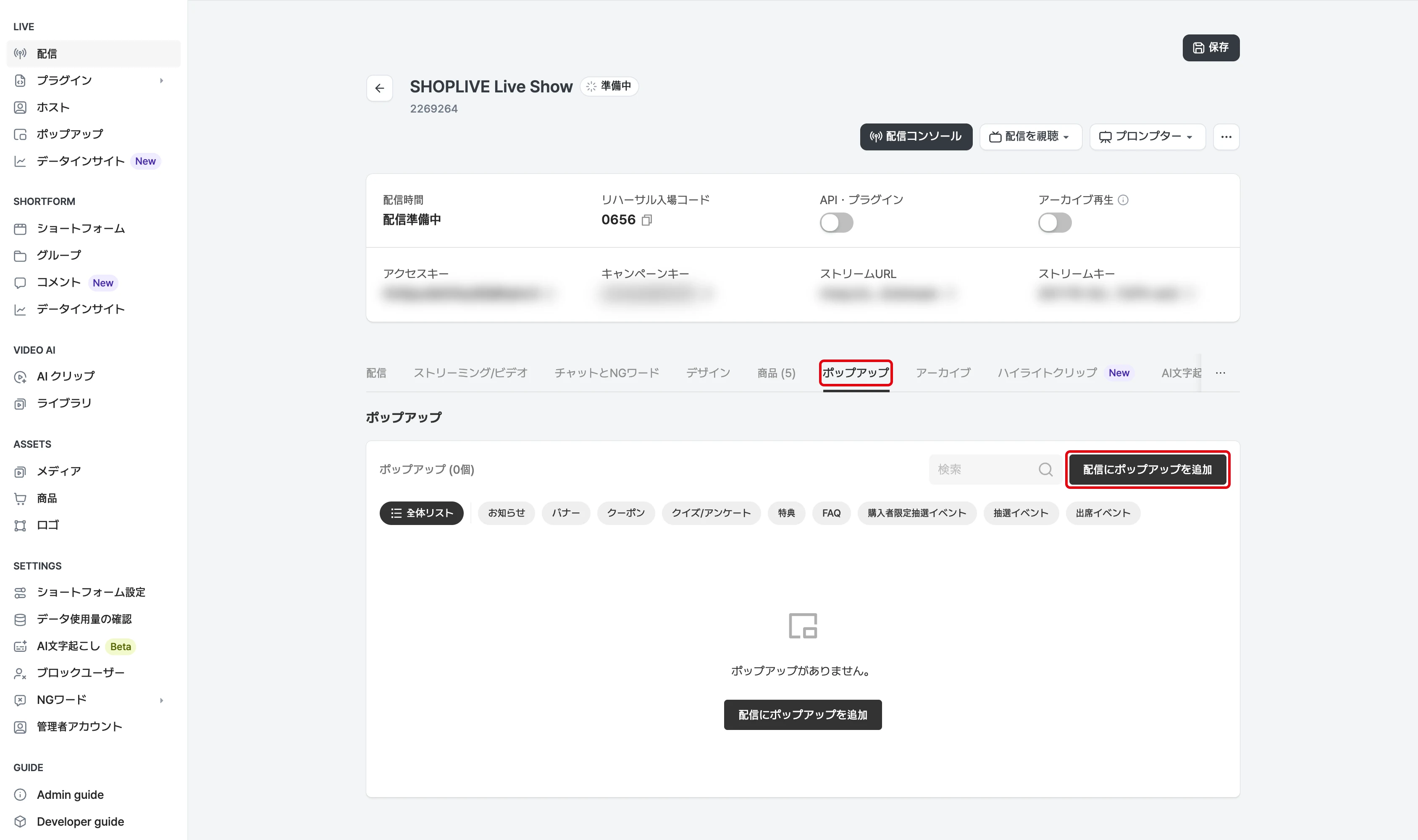The height and width of the screenshot is (840, 1418).
Task: Copy the rehearsal code 0656
Action: (x=646, y=220)
